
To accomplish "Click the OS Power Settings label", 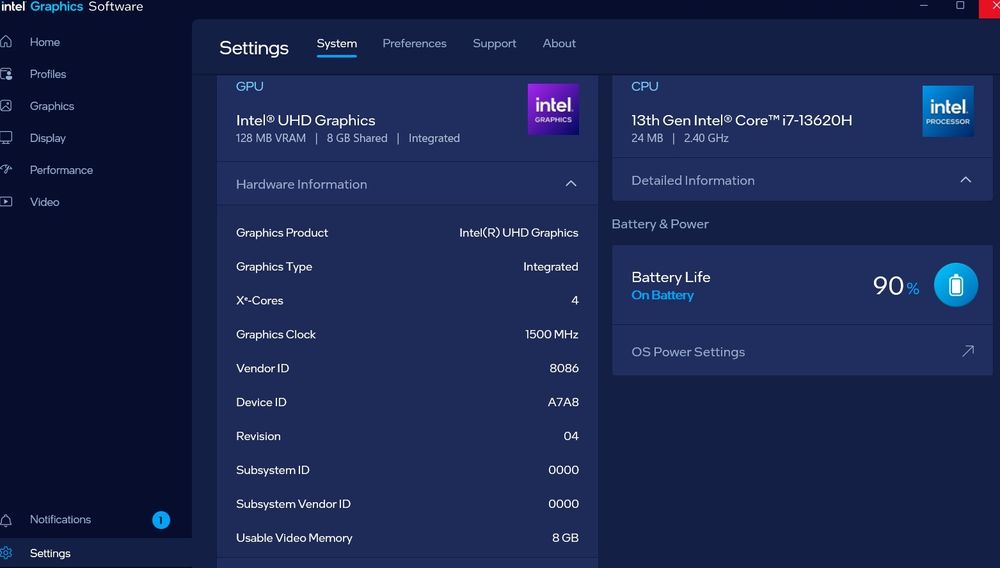I will (688, 352).
